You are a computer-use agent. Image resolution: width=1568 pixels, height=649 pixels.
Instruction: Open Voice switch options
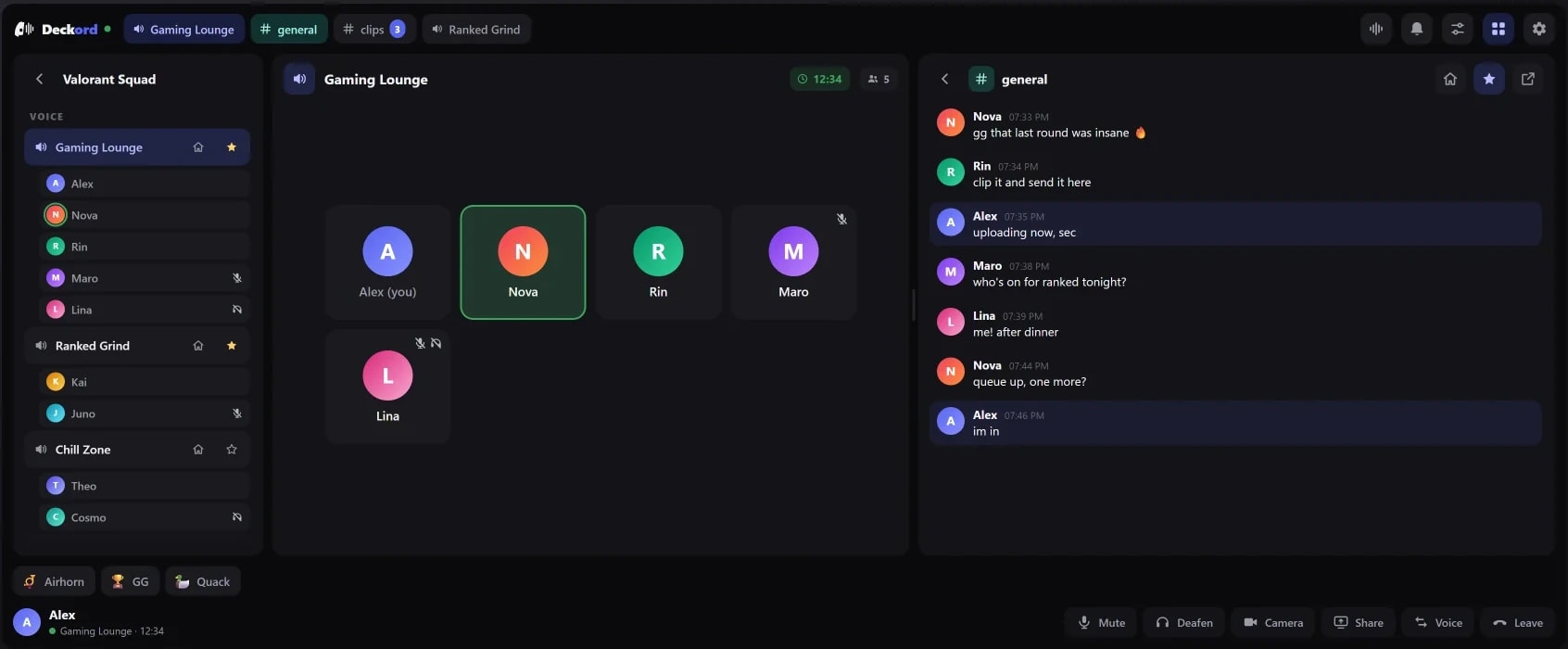coord(1438,622)
